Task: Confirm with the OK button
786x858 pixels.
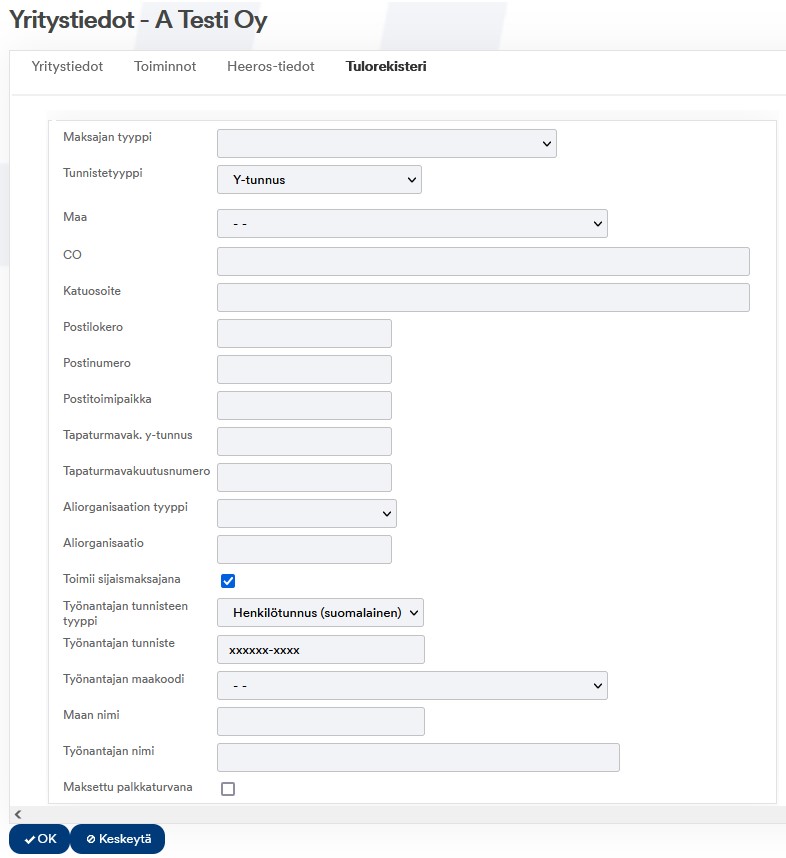Action: 39,839
